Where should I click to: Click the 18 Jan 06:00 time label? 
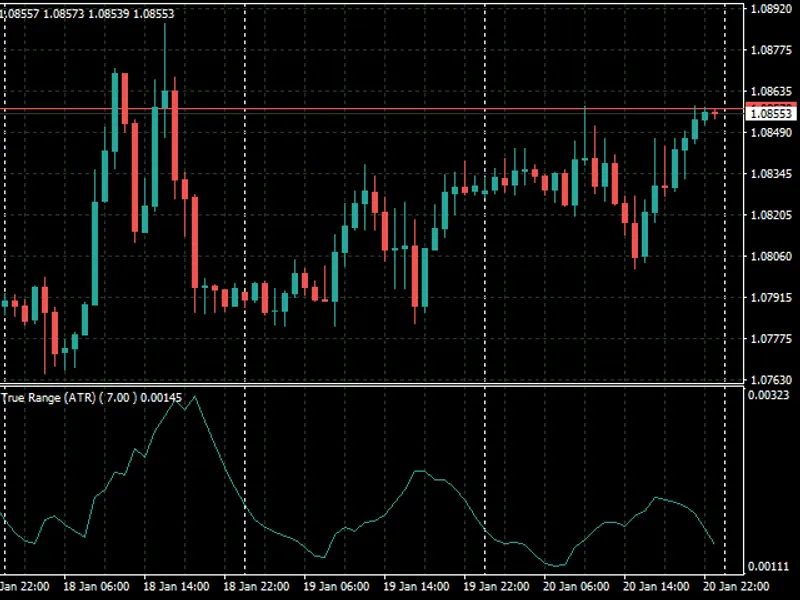tap(96, 586)
